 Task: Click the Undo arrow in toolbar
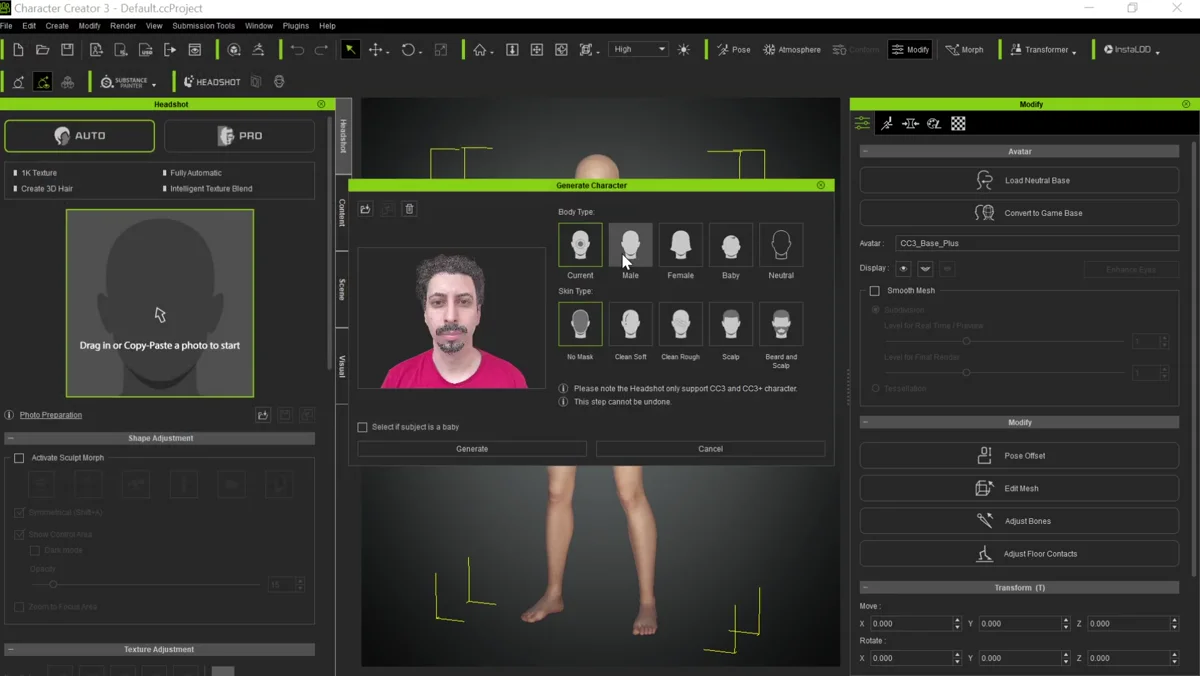[297, 49]
